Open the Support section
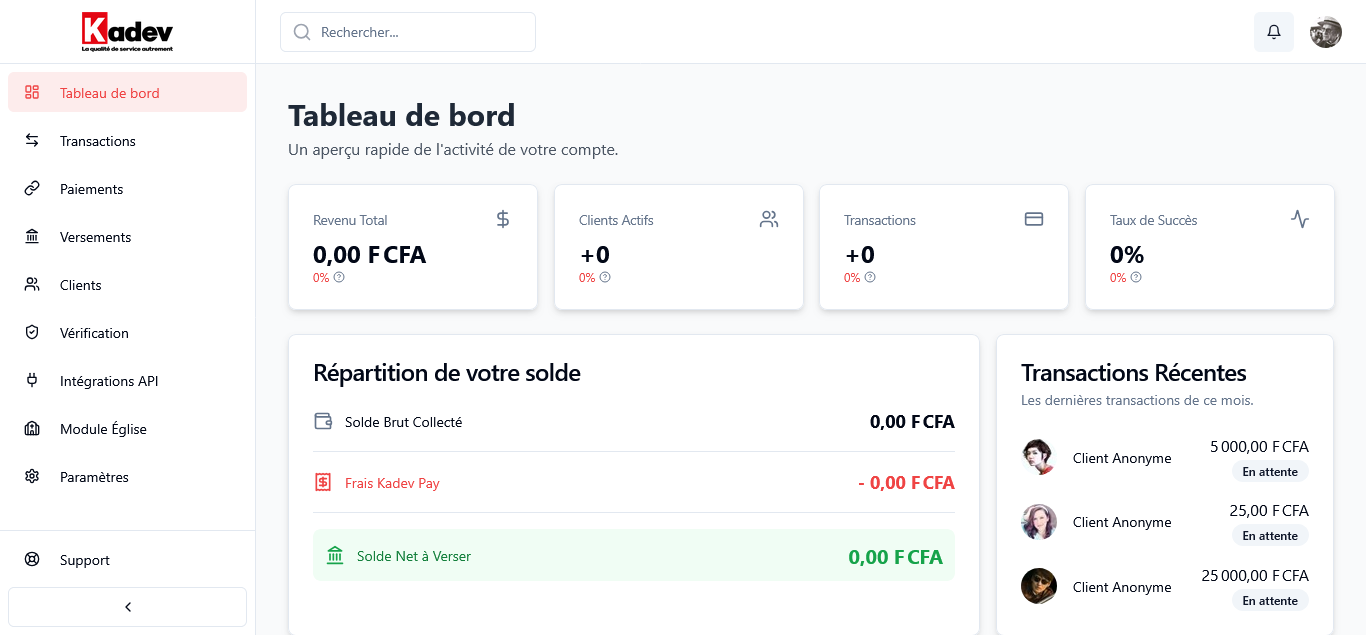The height and width of the screenshot is (635, 1366). pyautogui.click(x=84, y=560)
